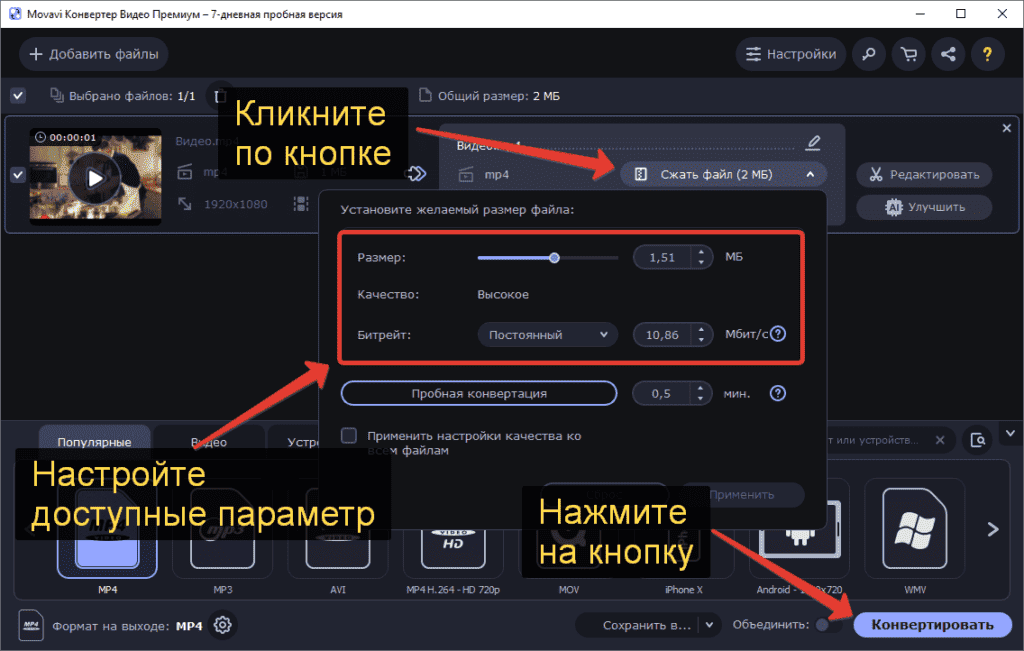This screenshot has width=1024, height=651.
Task: Click the Улучшить AI button
Action: (x=924, y=207)
